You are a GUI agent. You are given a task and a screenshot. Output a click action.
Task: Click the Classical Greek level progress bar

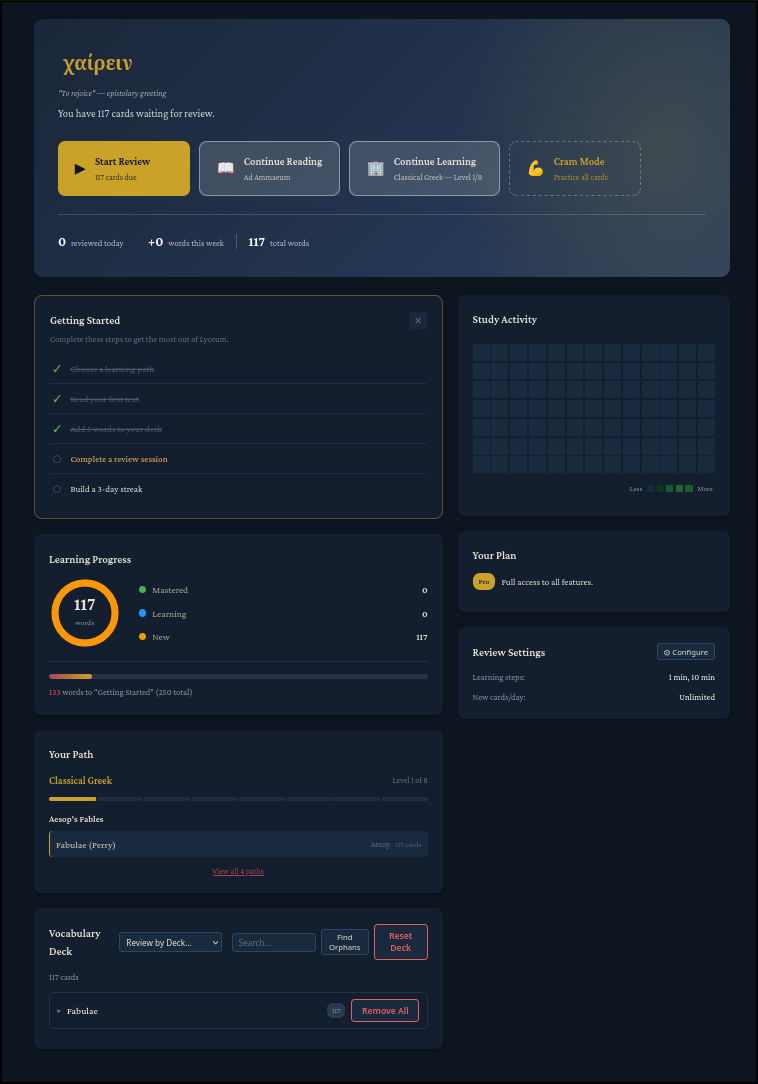coord(238,799)
